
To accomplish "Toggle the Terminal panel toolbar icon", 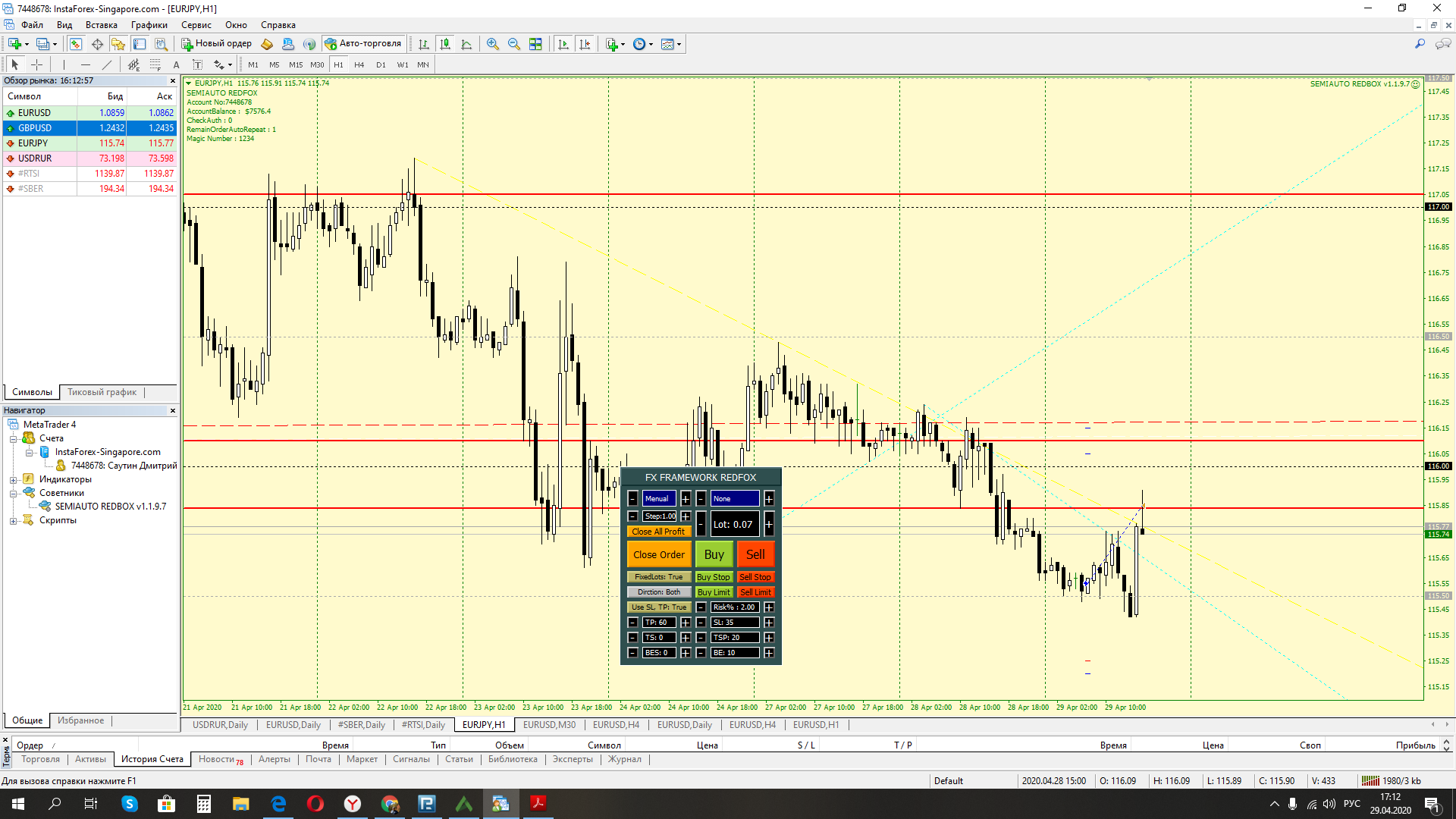I will coord(140,44).
